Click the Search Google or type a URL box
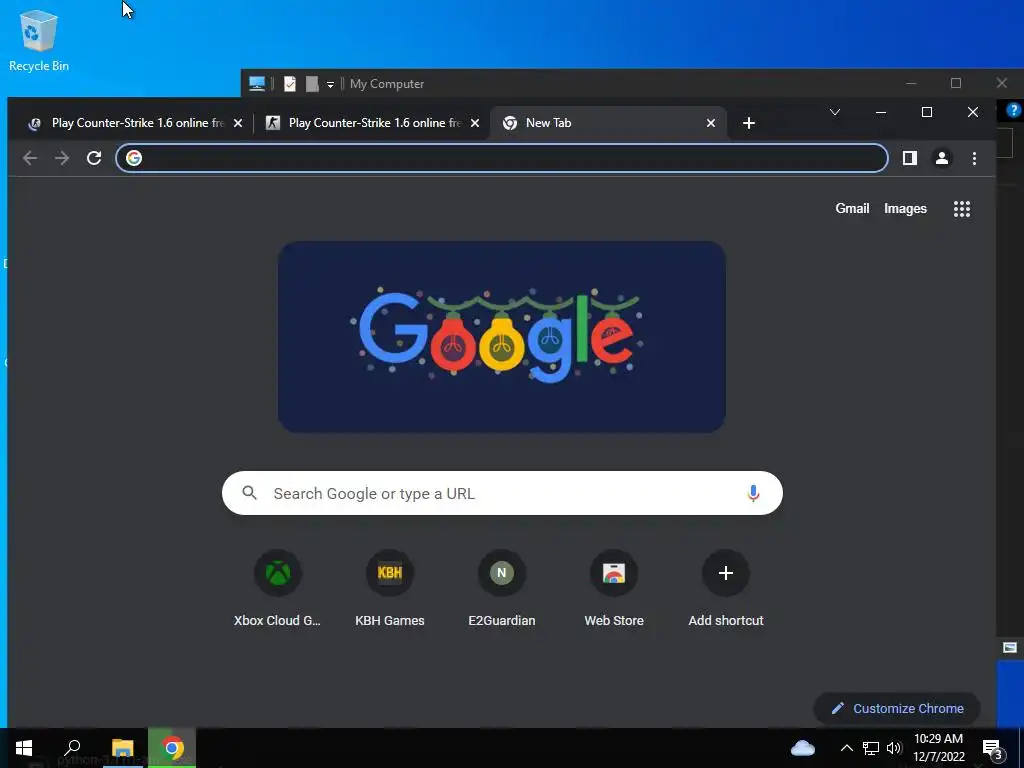This screenshot has width=1024, height=768. click(502, 493)
